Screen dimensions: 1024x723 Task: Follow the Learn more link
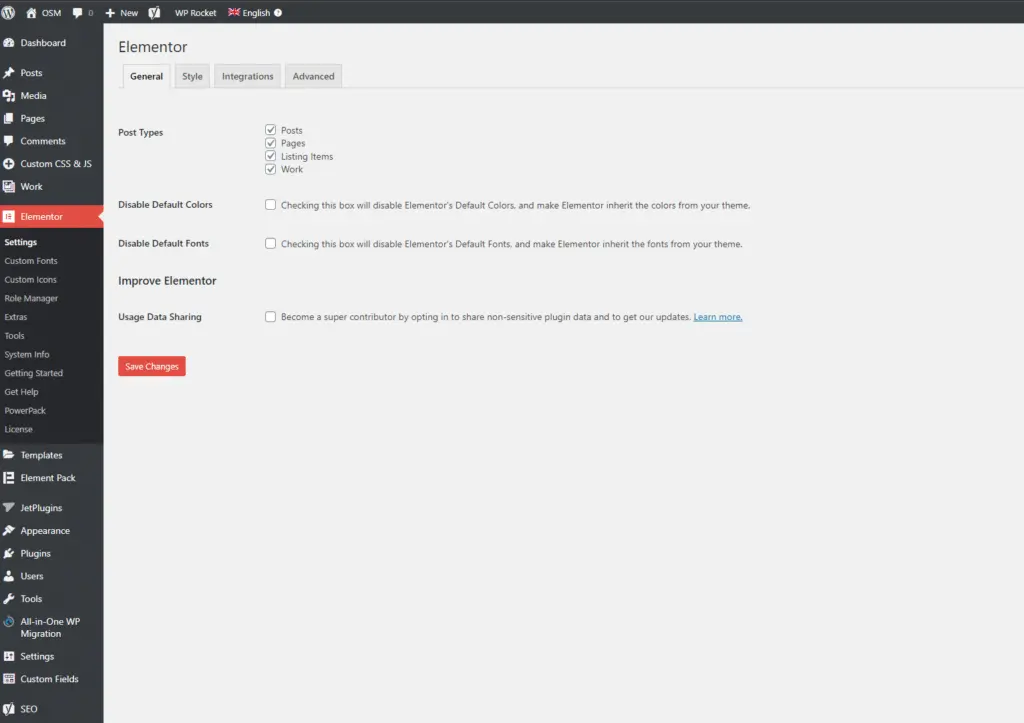tap(718, 317)
